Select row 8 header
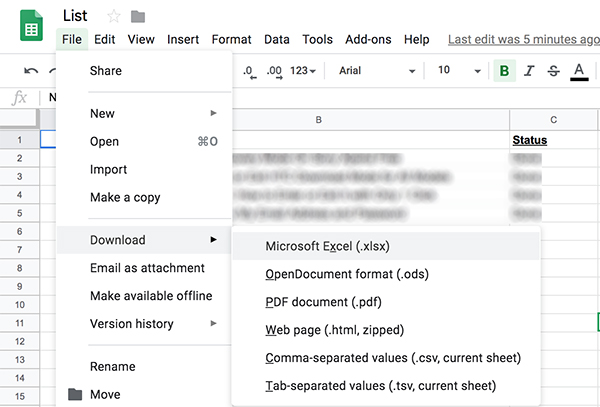Viewport: 600px width, 407px height. (20, 268)
